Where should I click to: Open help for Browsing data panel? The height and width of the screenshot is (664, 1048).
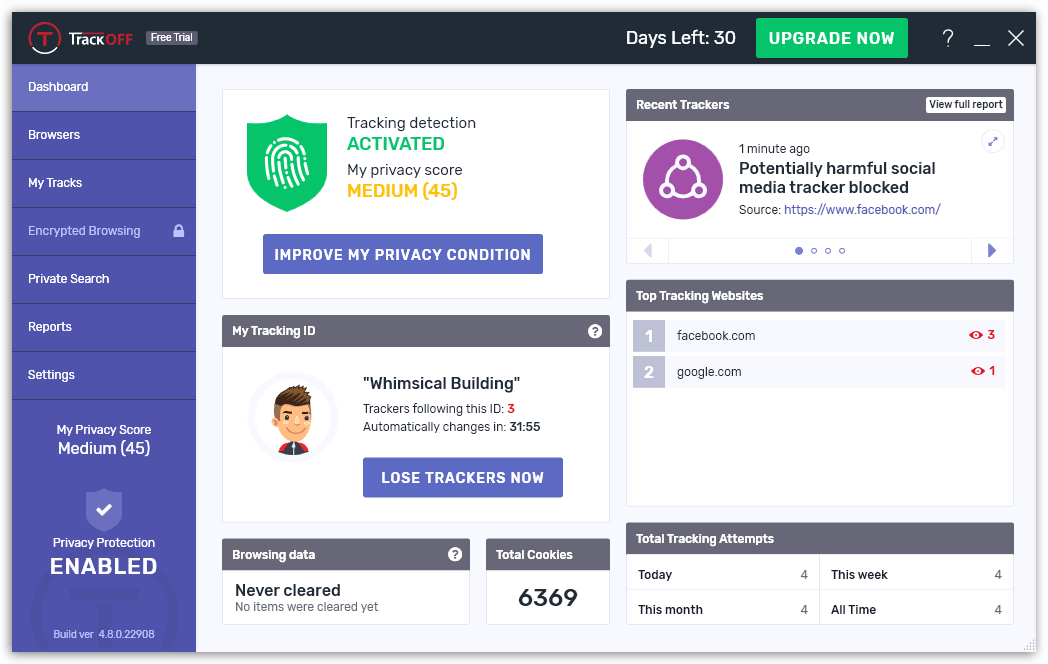point(455,554)
